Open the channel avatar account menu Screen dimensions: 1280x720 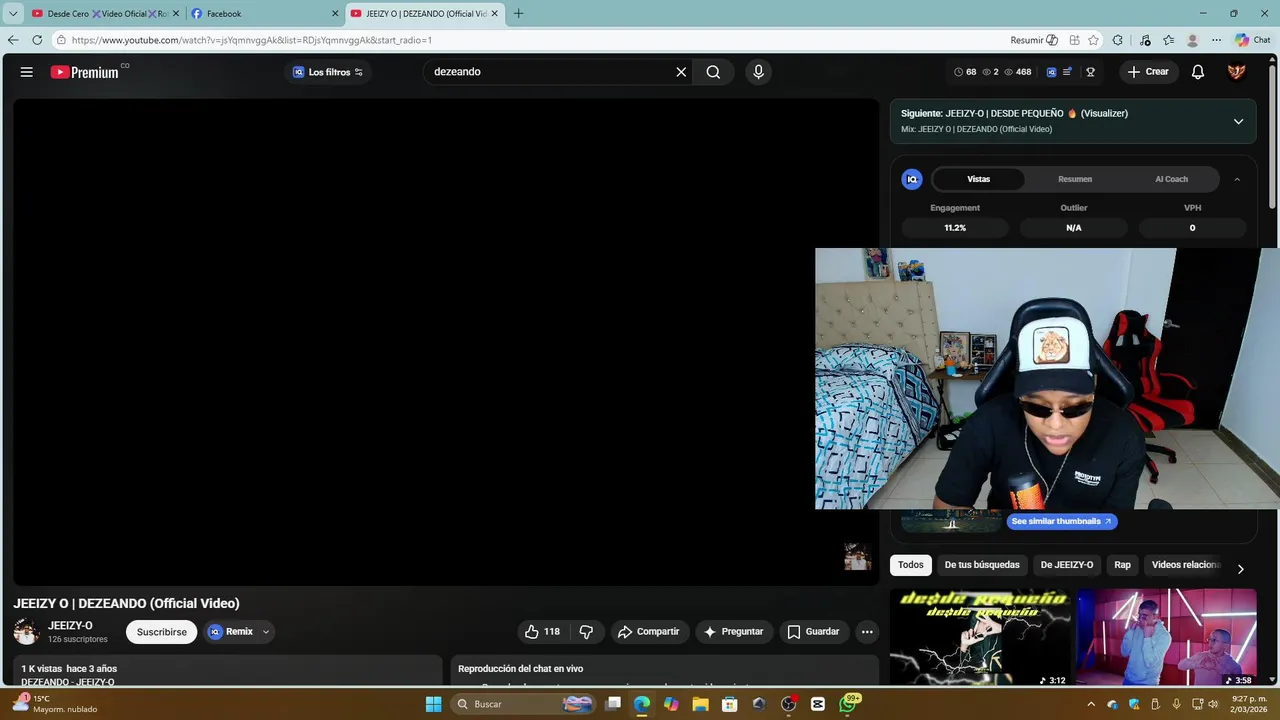pyautogui.click(x=1237, y=72)
